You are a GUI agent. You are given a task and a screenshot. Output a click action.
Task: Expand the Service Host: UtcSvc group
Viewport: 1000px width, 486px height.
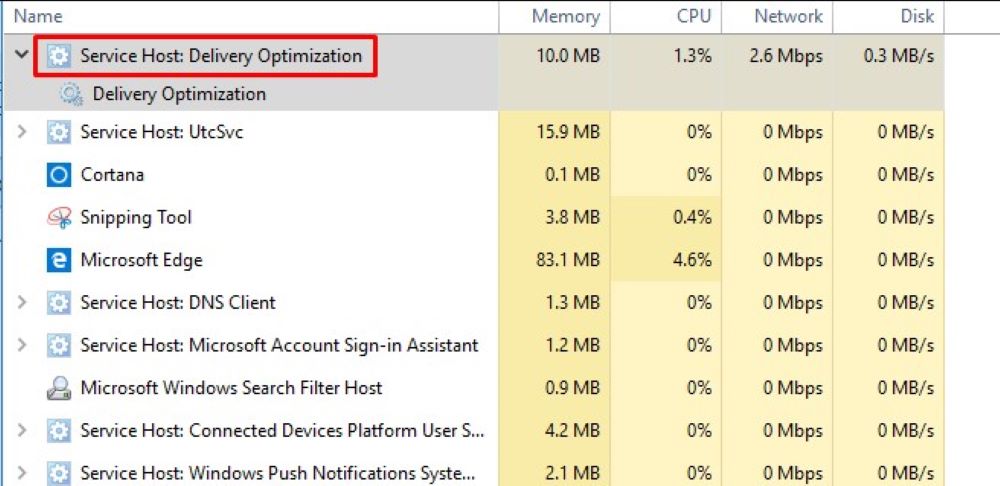22,132
